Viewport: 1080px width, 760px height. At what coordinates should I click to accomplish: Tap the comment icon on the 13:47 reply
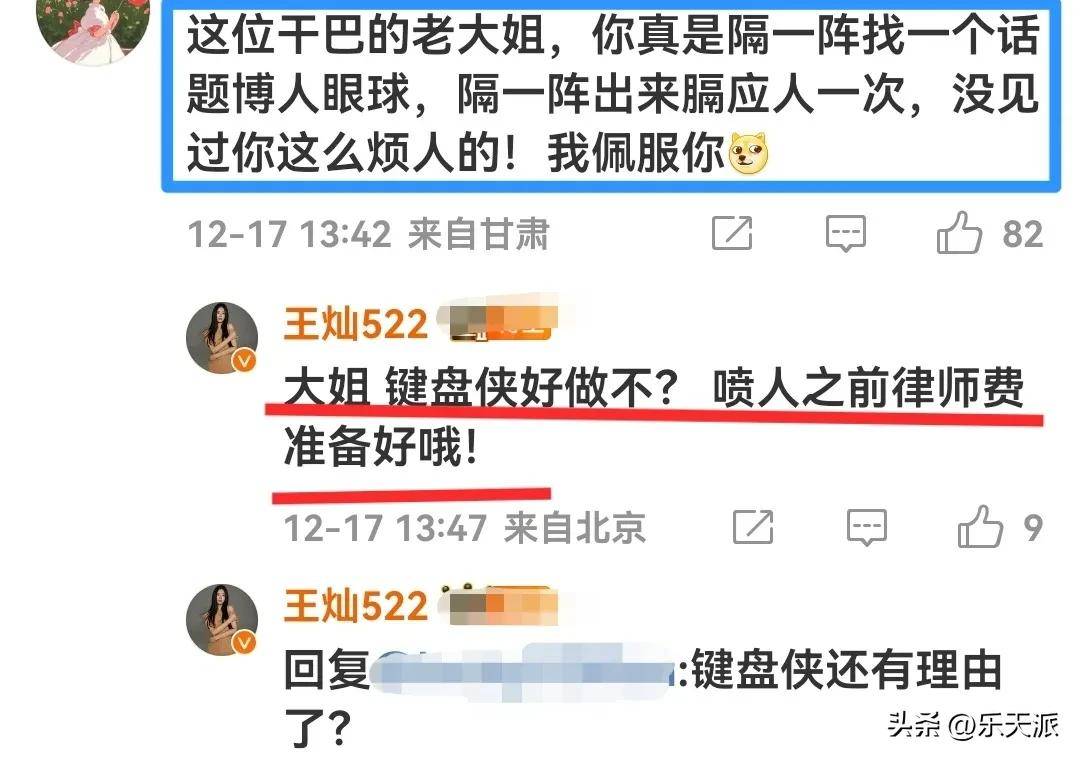coord(866,528)
